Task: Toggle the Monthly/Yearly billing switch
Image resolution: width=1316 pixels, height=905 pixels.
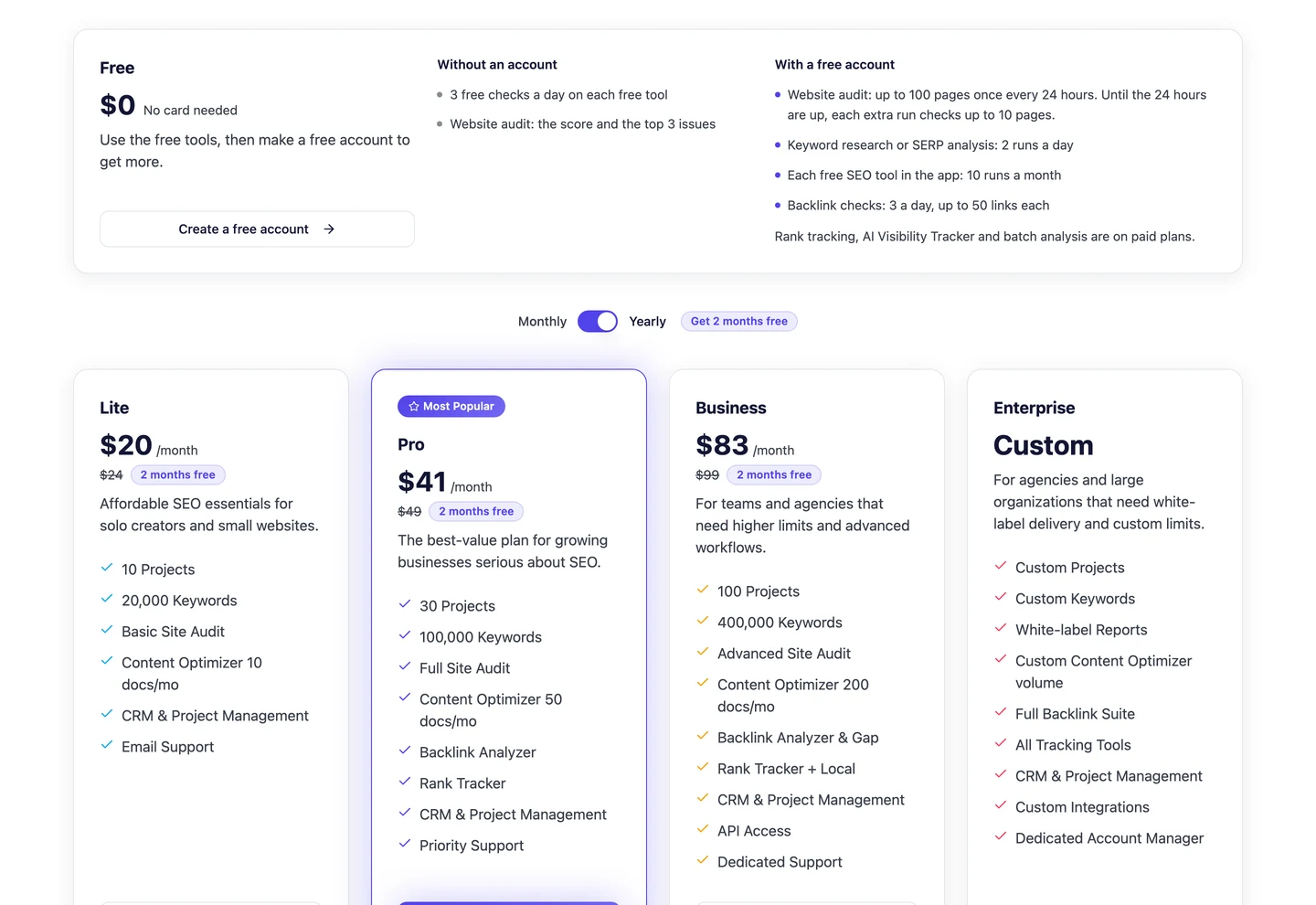Action: click(x=598, y=322)
